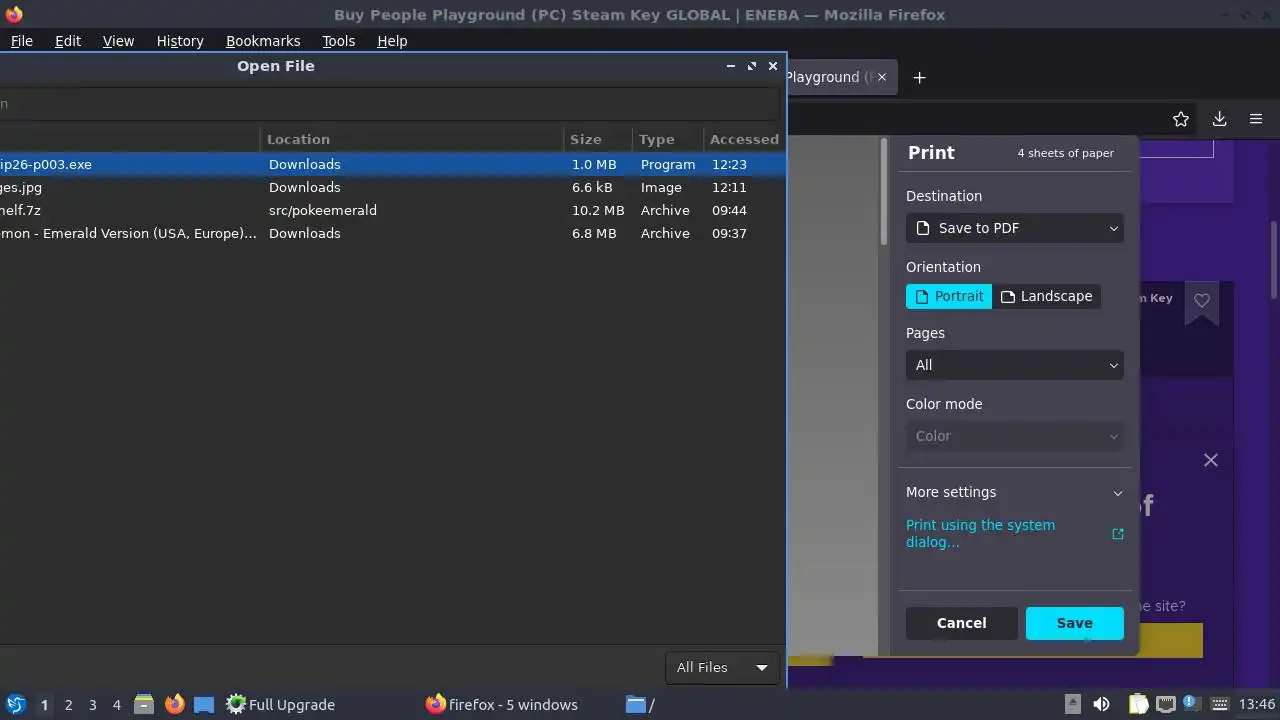The height and width of the screenshot is (720, 1280).
Task: Open the Tools menu
Action: coord(338,41)
